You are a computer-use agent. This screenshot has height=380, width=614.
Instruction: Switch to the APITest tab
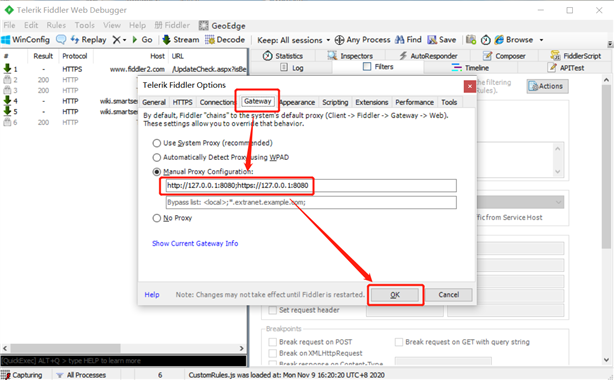566,68
